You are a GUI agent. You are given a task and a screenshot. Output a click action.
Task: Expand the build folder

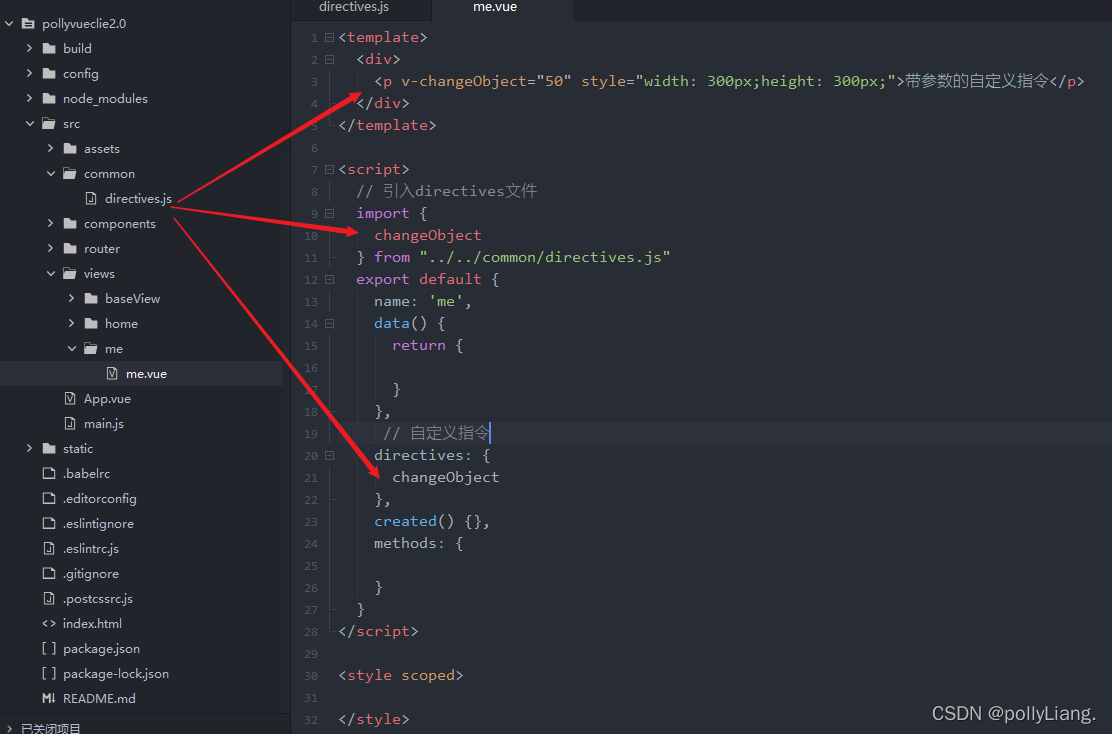[x=29, y=48]
